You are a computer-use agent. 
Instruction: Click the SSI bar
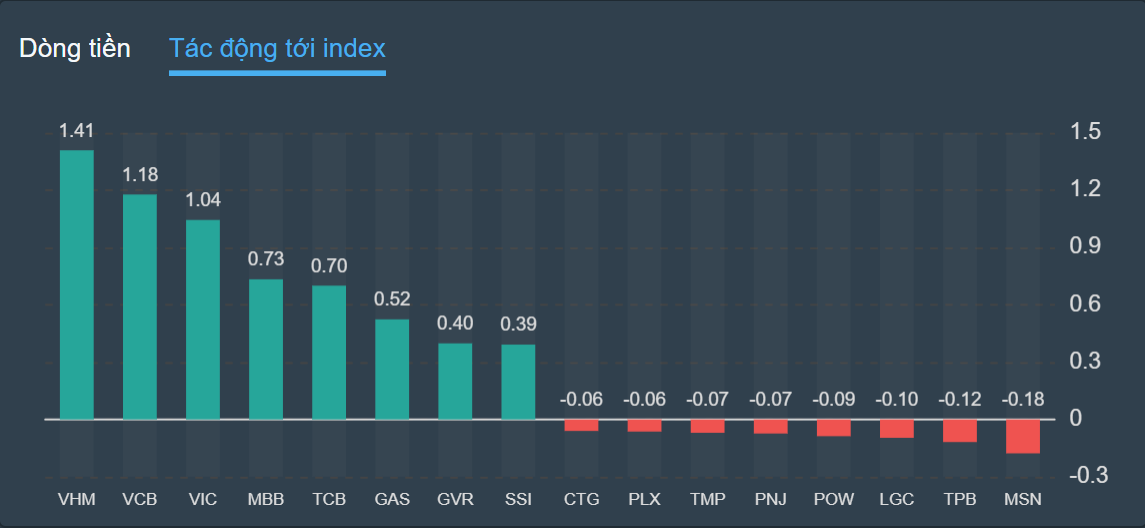(518, 382)
